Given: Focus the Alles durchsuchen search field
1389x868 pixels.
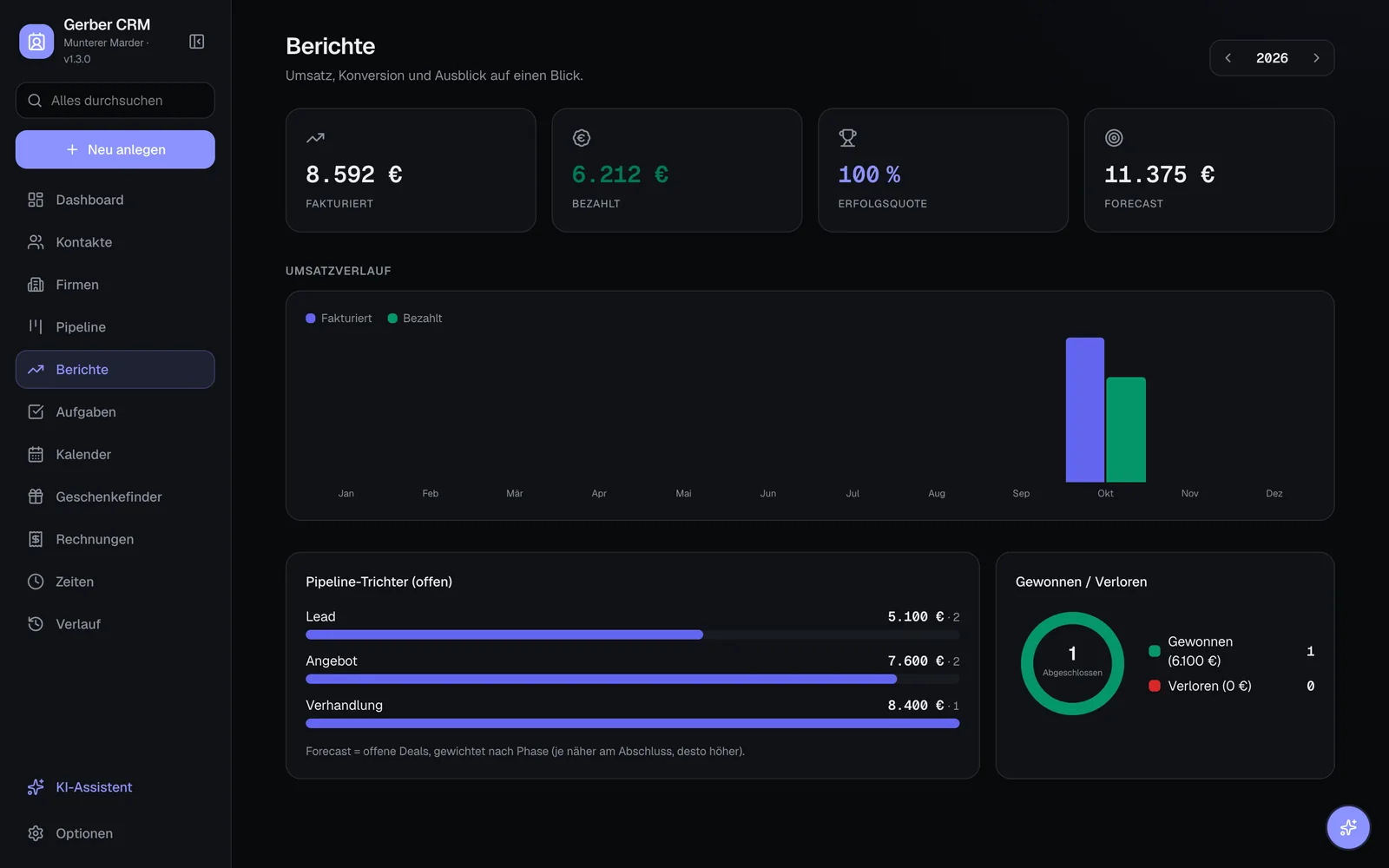Looking at the screenshot, I should (115, 101).
